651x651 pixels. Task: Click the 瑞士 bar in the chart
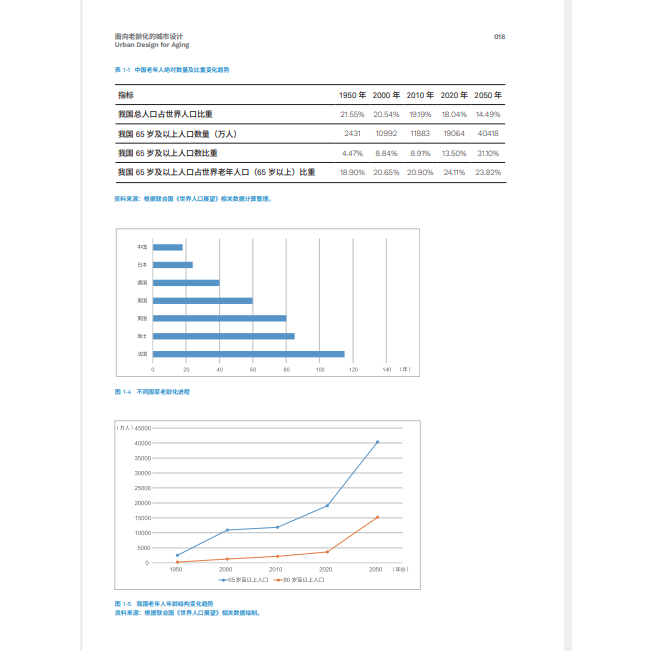click(223, 336)
